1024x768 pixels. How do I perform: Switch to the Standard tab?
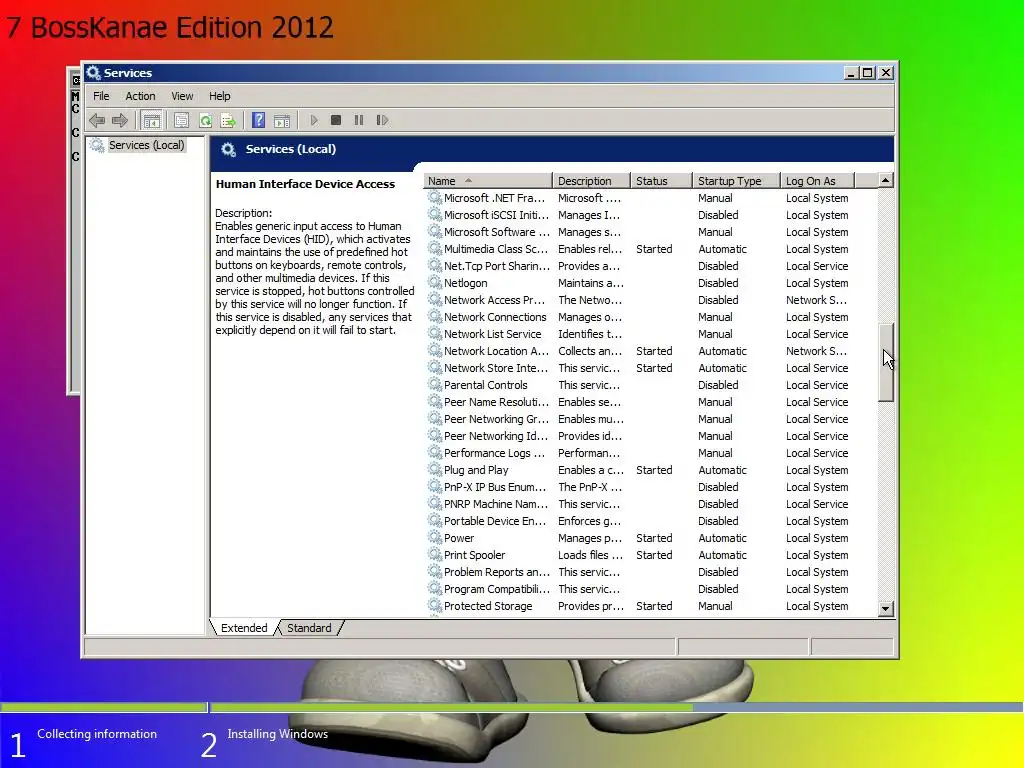pyautogui.click(x=309, y=628)
